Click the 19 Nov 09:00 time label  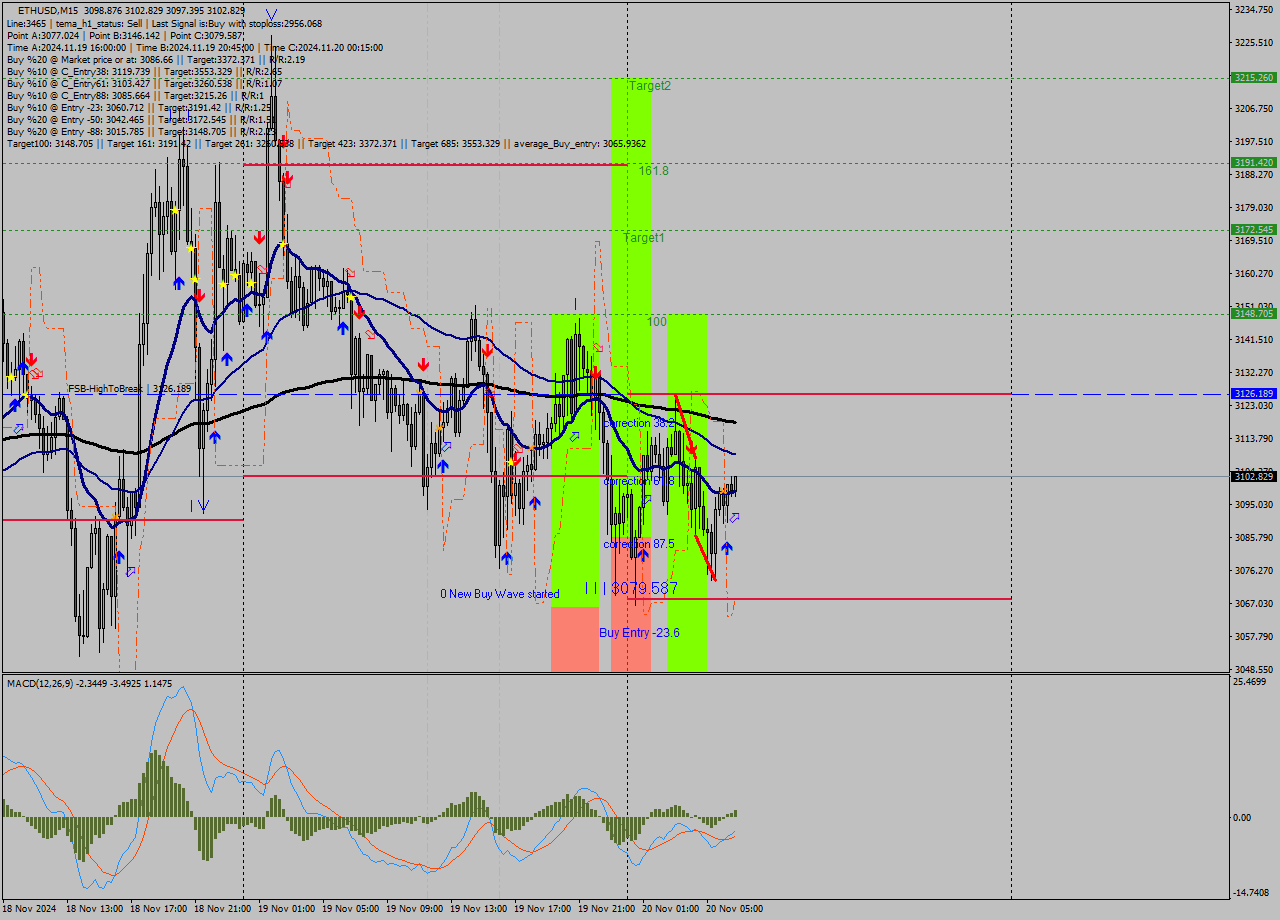click(x=415, y=909)
